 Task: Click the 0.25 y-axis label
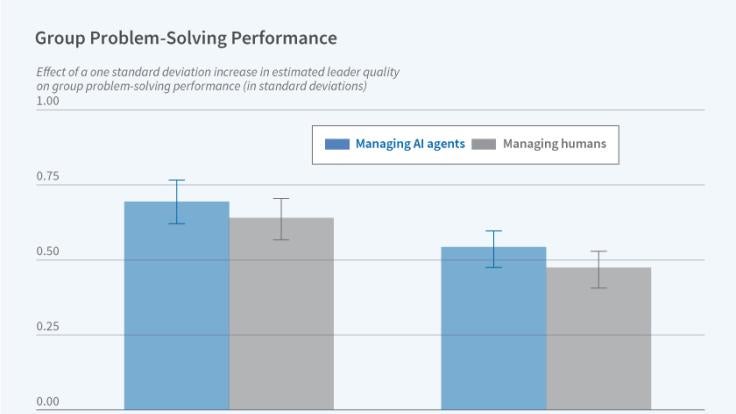click(x=47, y=327)
